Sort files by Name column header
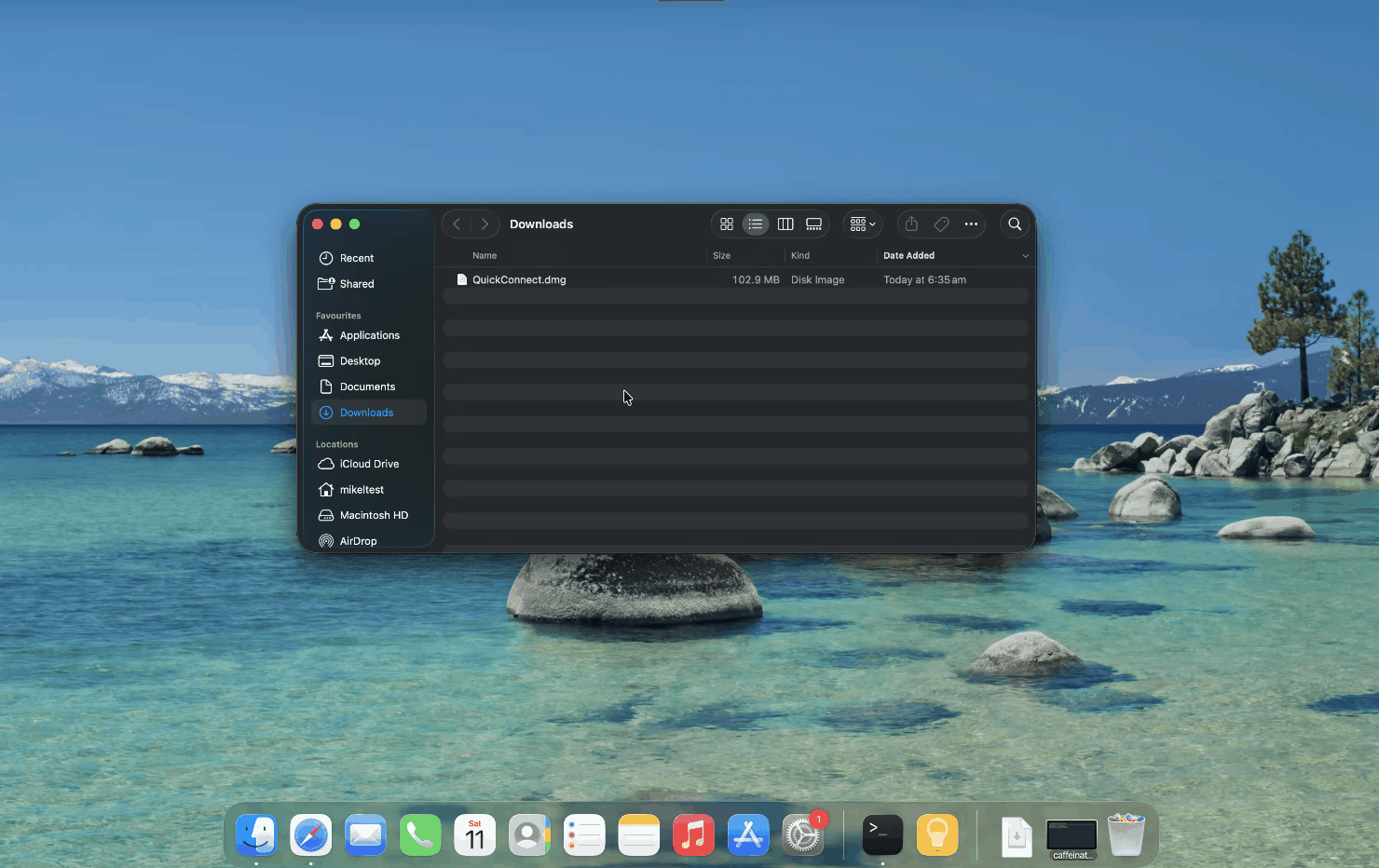1379x868 pixels. [485, 255]
